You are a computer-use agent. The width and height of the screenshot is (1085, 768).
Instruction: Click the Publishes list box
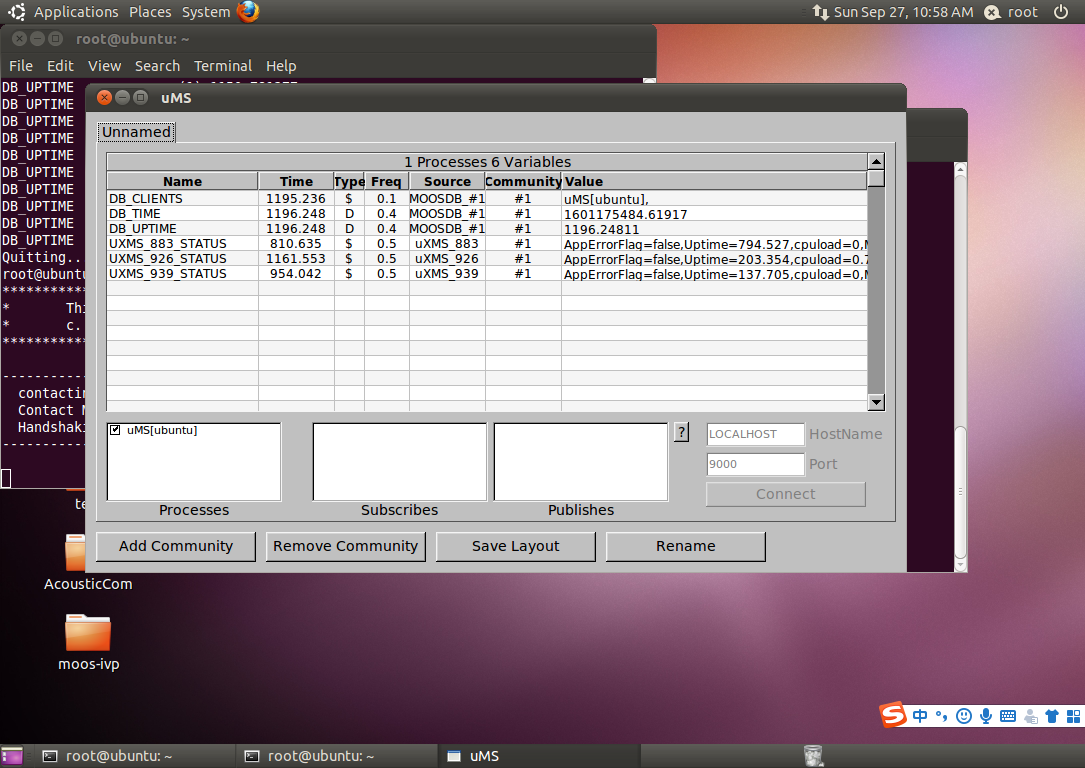[x=581, y=461]
